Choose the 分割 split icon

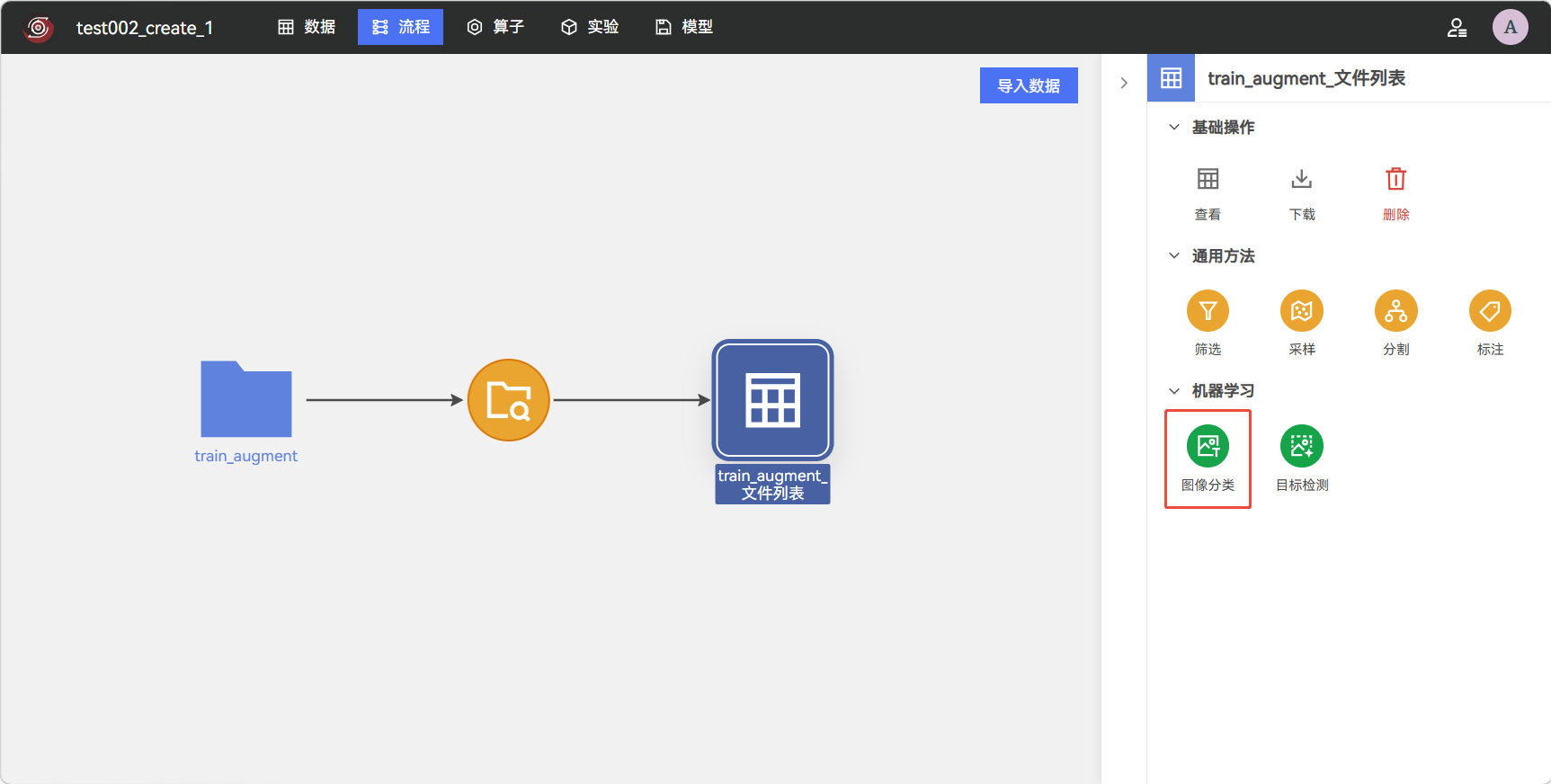point(1395,311)
